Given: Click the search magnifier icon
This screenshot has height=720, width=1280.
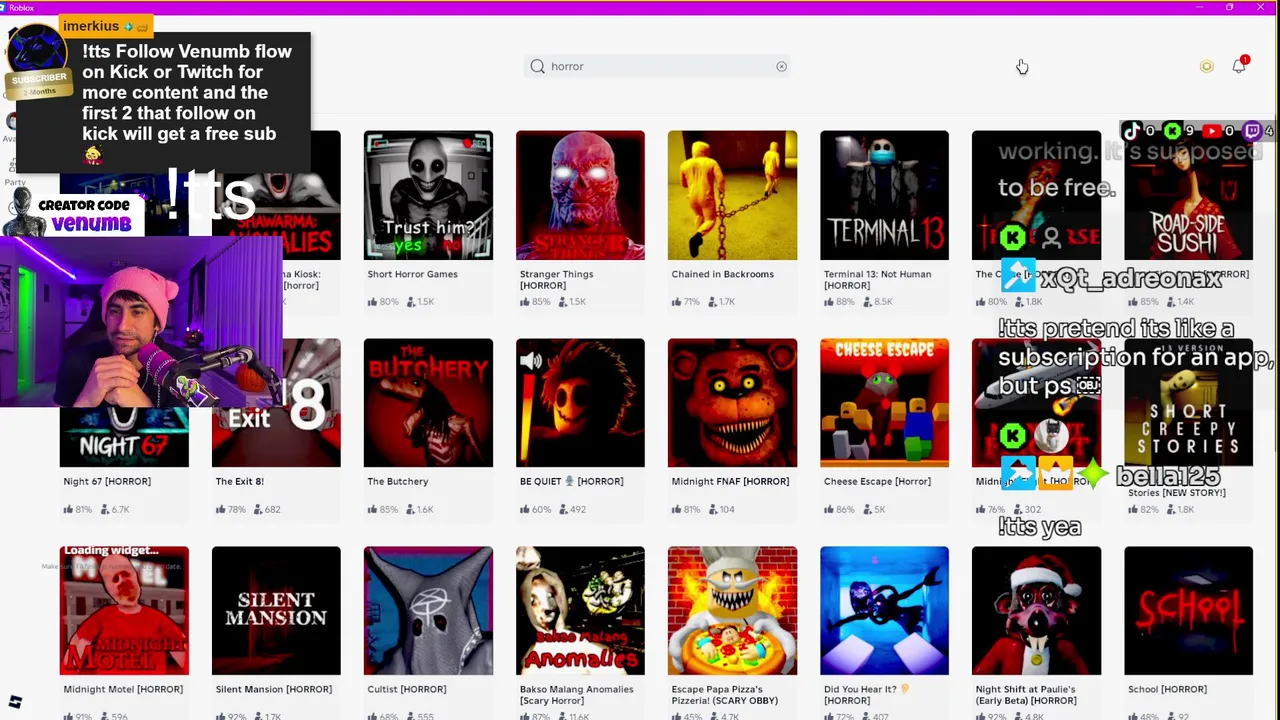Looking at the screenshot, I should [538, 66].
